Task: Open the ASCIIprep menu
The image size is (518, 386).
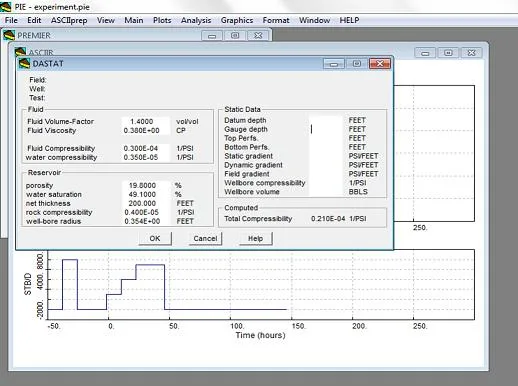Action: [x=69, y=20]
